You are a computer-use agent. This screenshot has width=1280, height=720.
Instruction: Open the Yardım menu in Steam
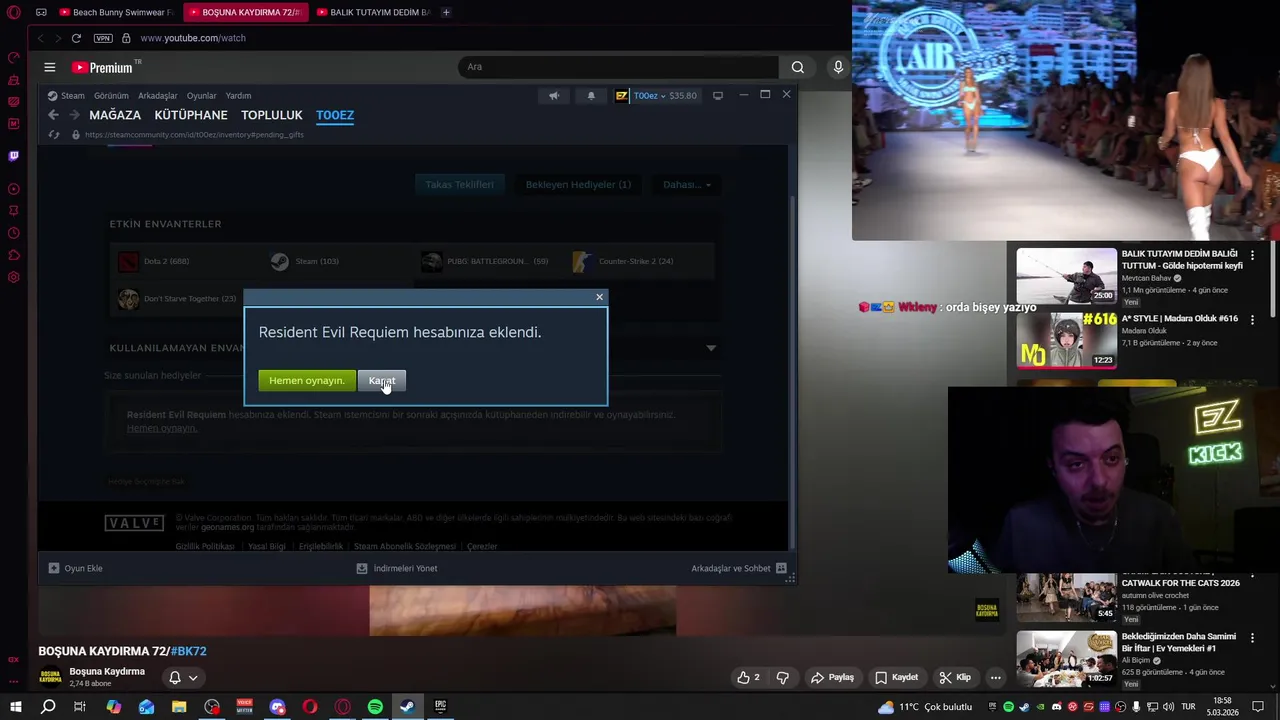[238, 96]
